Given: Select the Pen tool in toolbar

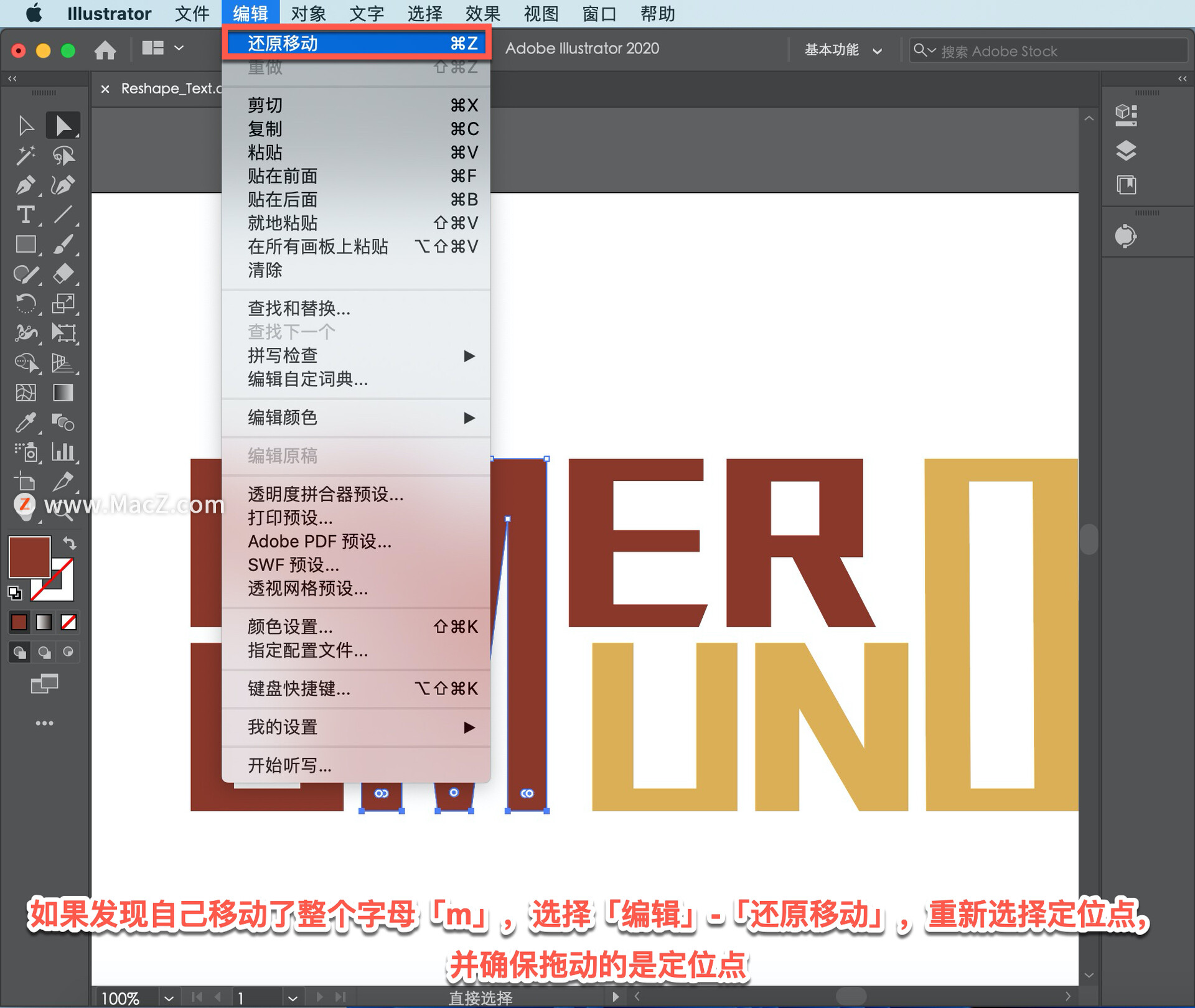Looking at the screenshot, I should tap(25, 185).
